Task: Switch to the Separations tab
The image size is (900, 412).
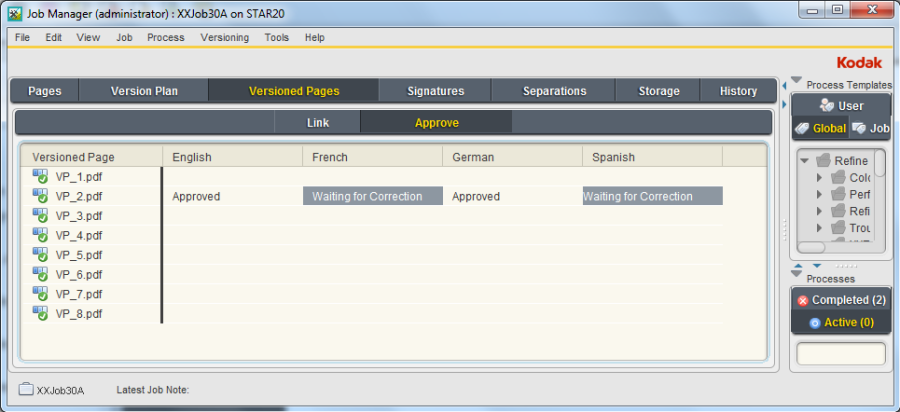Action: [x=554, y=91]
